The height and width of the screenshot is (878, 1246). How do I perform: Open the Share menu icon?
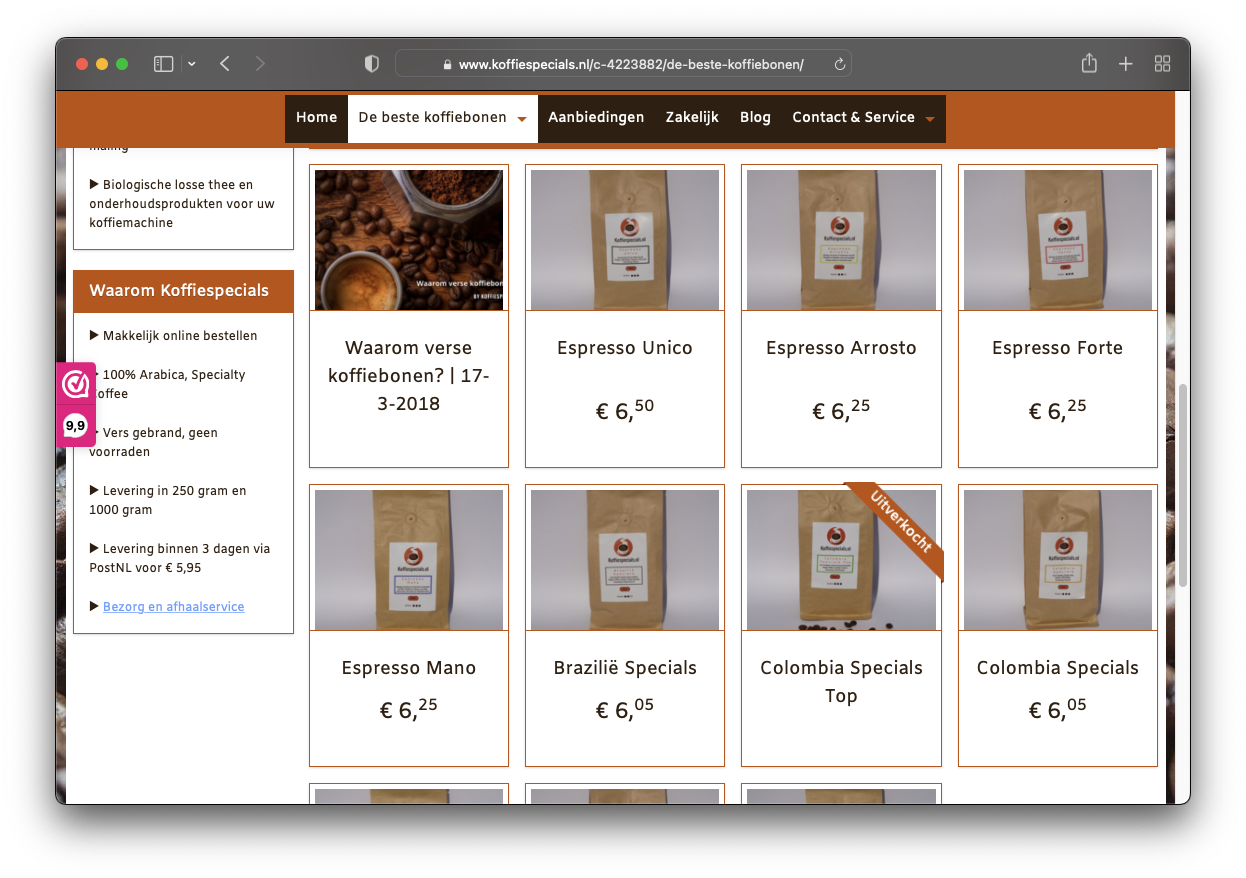point(1089,63)
